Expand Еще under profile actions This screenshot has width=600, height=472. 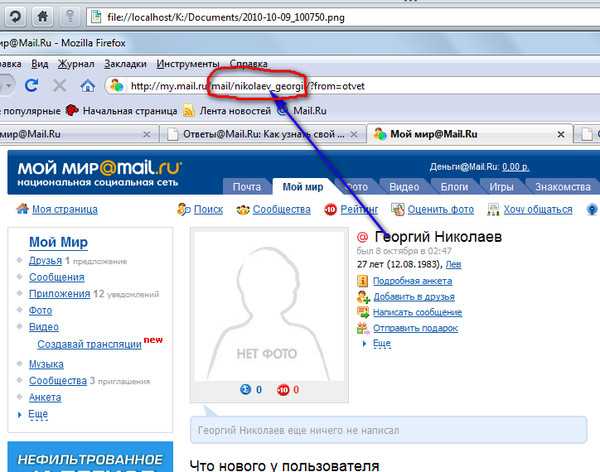[382, 343]
